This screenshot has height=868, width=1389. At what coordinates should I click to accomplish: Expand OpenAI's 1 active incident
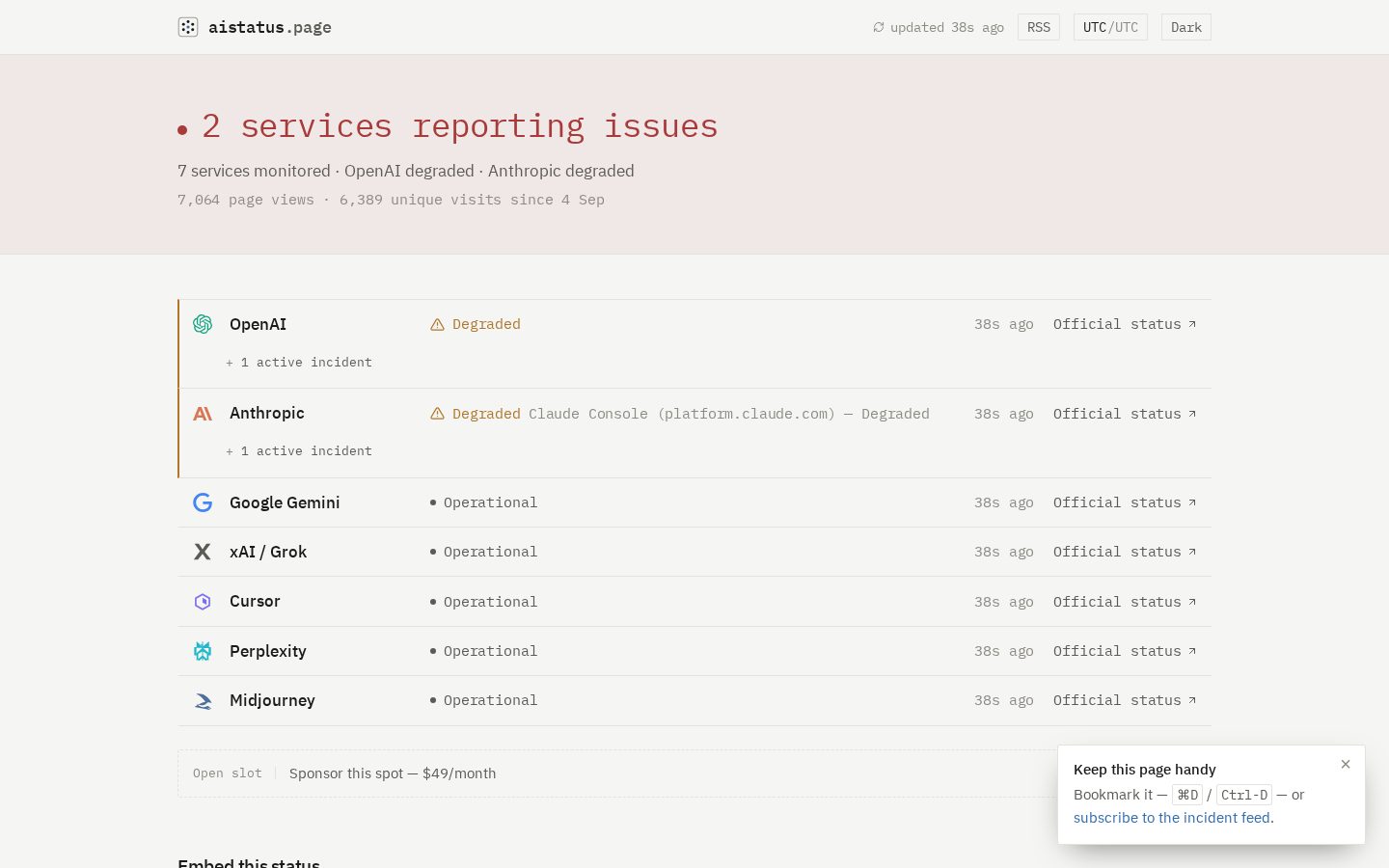pos(299,363)
